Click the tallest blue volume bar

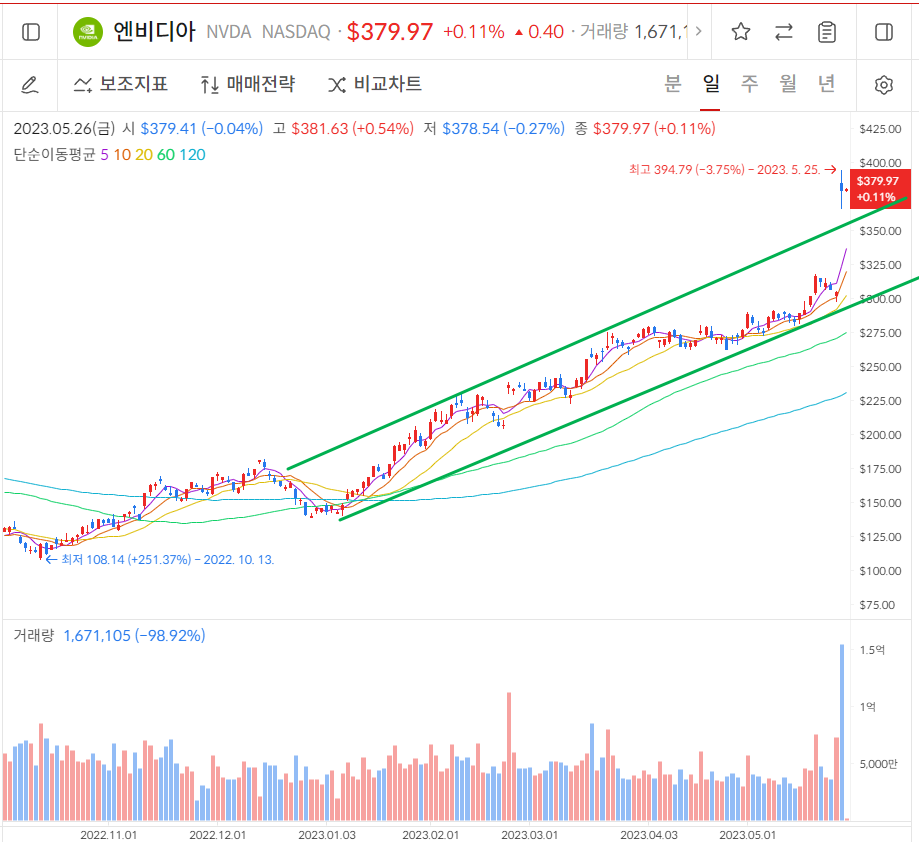(842, 732)
